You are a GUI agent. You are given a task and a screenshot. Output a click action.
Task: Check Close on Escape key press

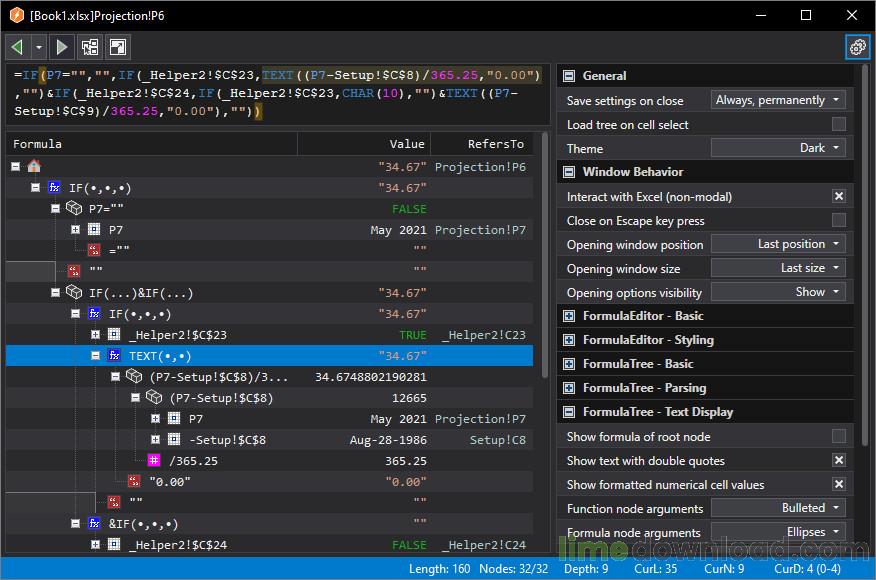point(839,220)
